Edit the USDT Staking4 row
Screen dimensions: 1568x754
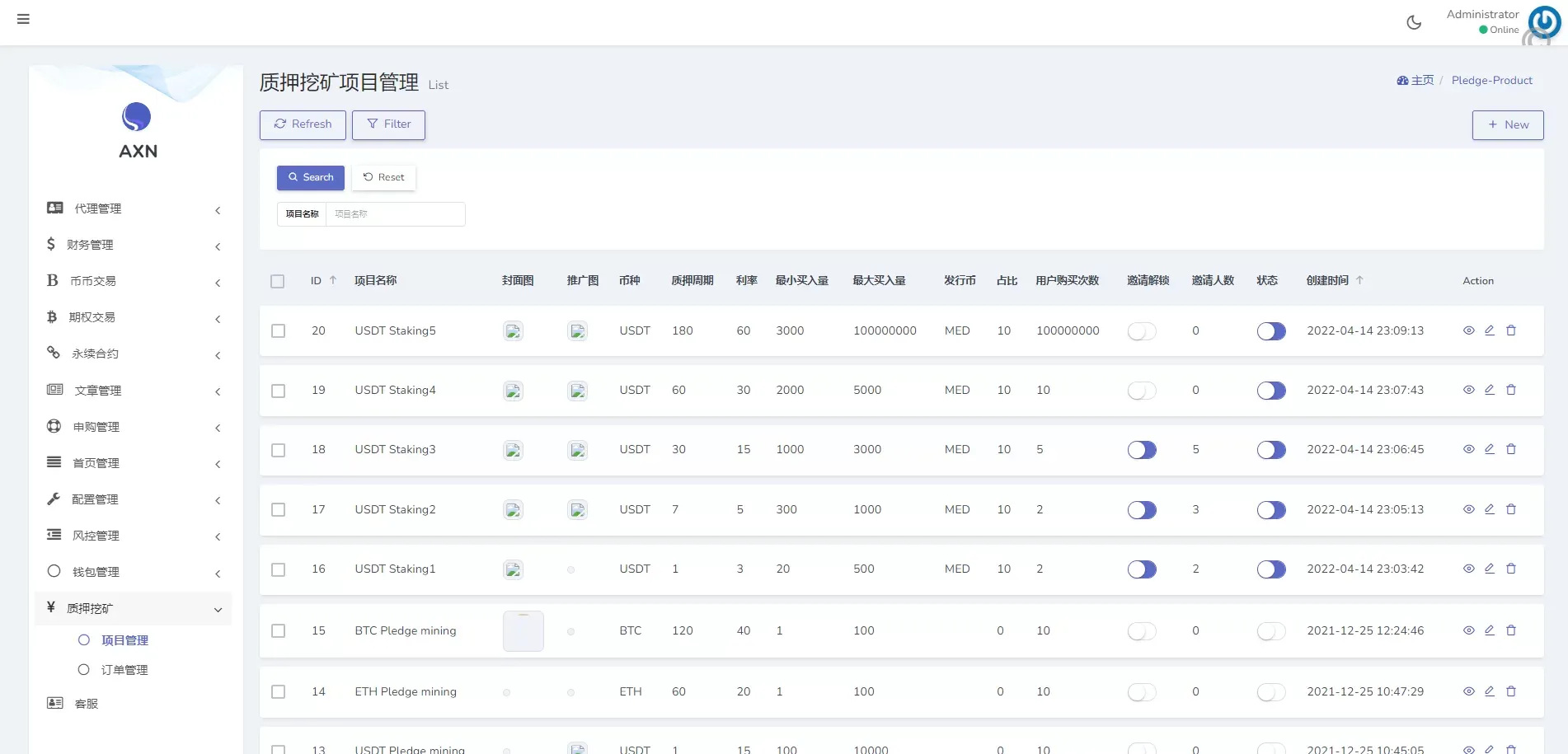click(1490, 390)
